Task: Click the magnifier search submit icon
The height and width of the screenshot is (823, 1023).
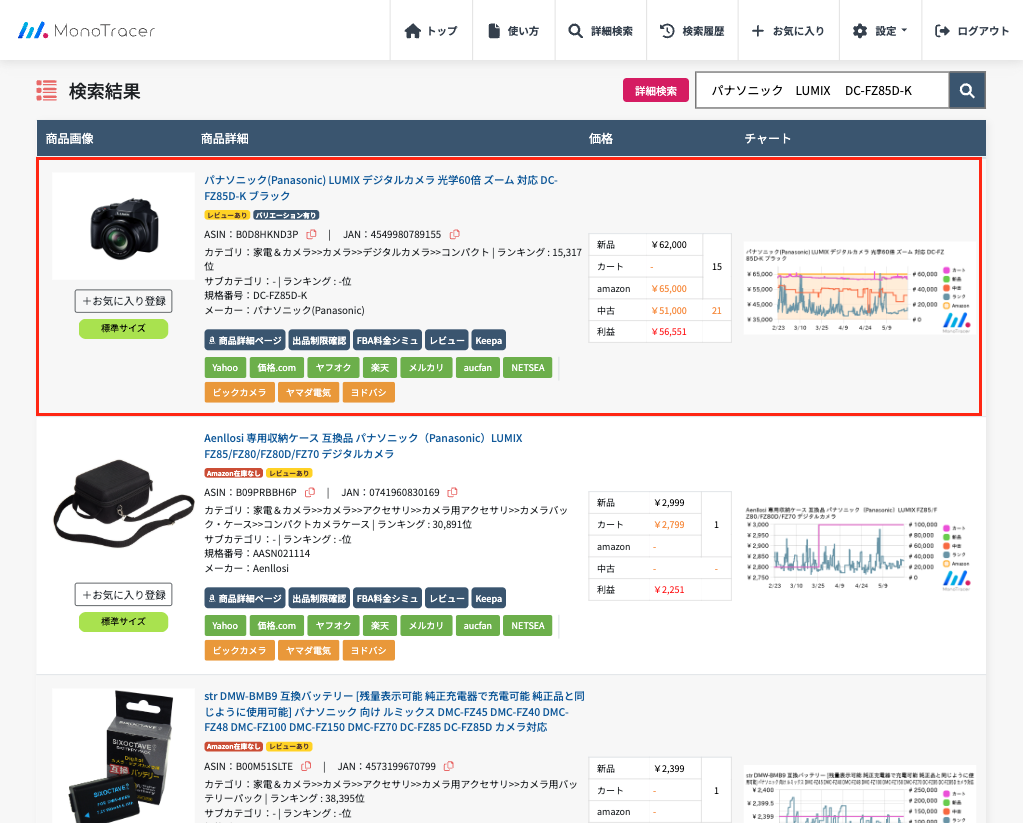Action: tap(967, 90)
